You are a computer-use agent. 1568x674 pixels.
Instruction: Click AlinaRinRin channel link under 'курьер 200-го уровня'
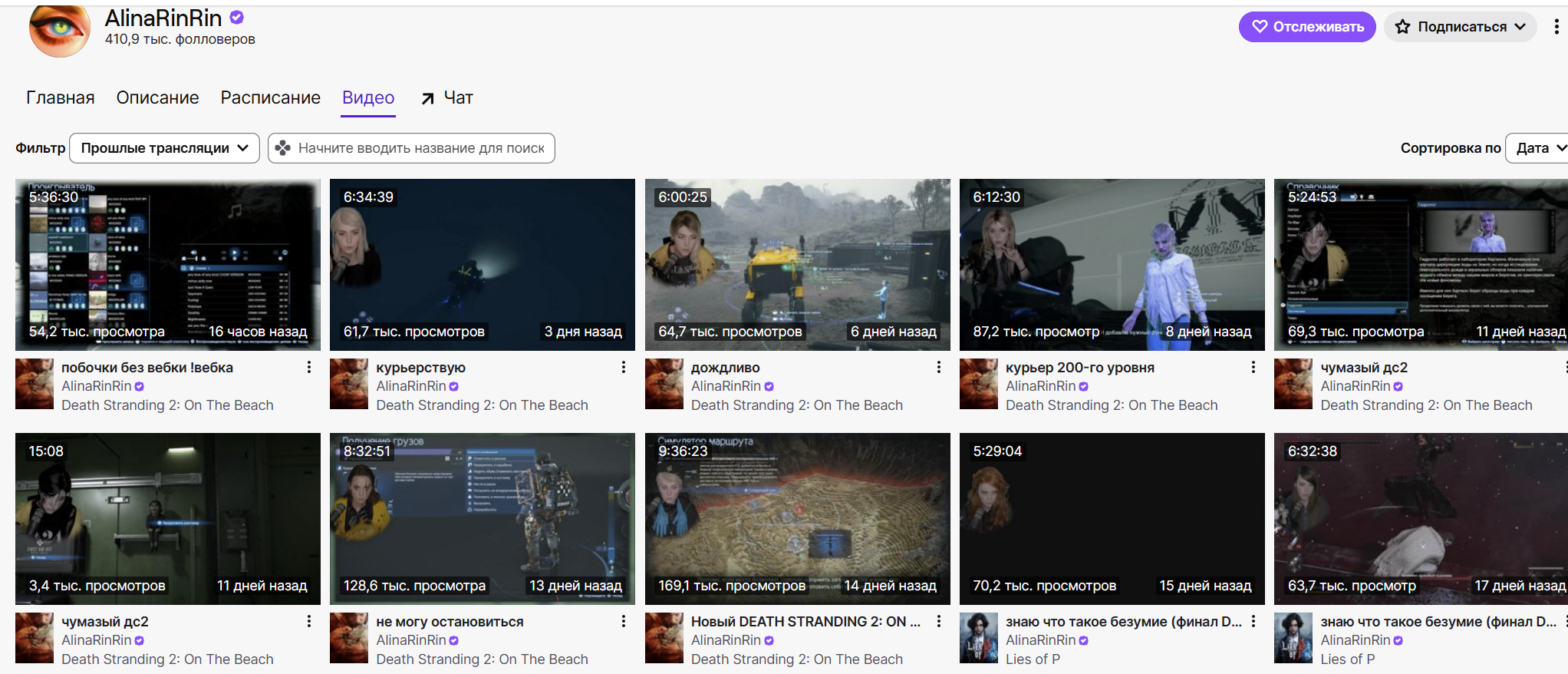pyautogui.click(x=1040, y=386)
